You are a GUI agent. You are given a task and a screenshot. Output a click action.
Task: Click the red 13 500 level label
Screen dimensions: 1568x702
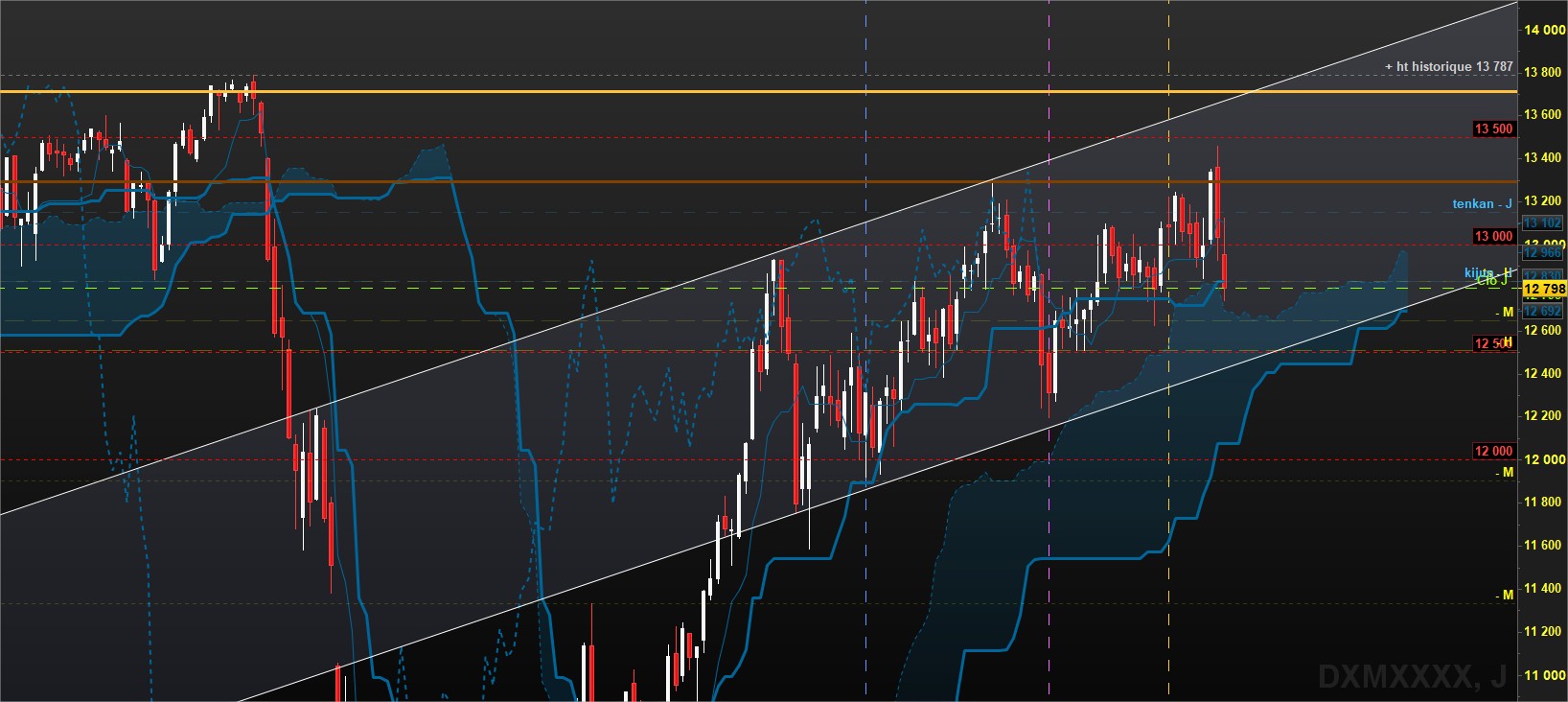(1493, 129)
